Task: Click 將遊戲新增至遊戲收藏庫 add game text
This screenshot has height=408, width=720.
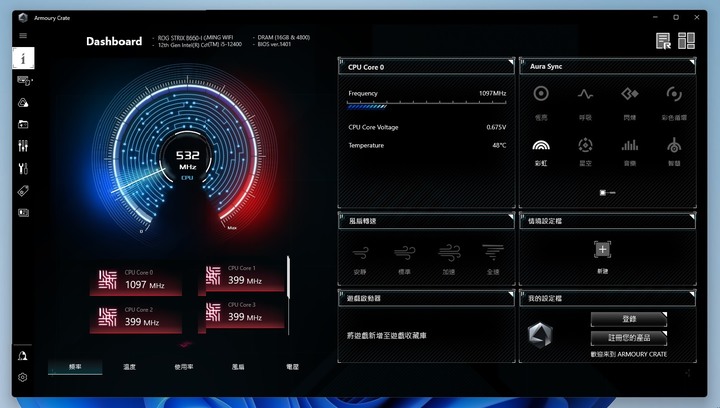Action: [387, 335]
